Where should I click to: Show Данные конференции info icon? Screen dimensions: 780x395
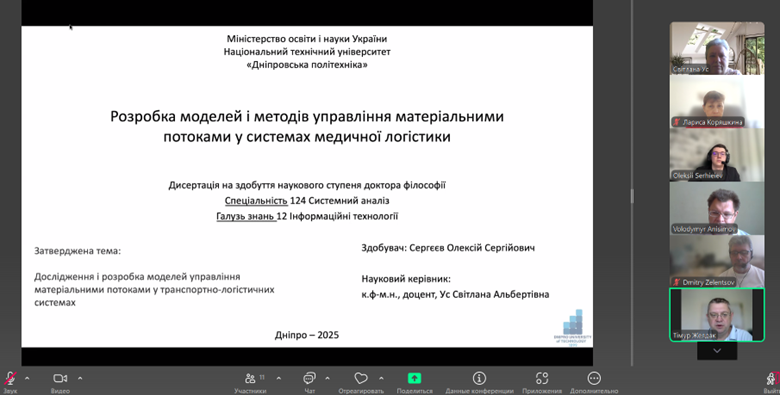point(479,379)
